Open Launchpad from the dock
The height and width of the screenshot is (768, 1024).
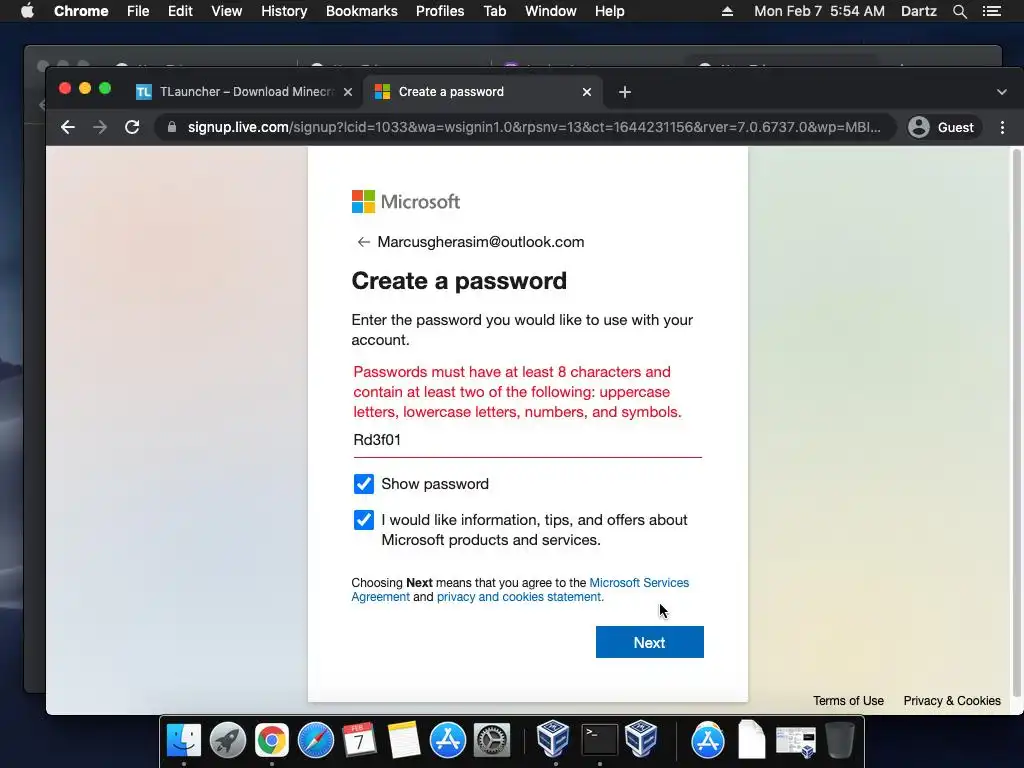[x=227, y=740]
